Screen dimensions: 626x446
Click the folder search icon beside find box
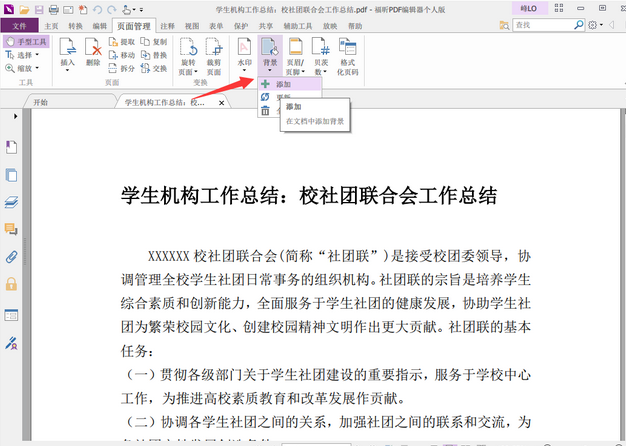coord(504,25)
